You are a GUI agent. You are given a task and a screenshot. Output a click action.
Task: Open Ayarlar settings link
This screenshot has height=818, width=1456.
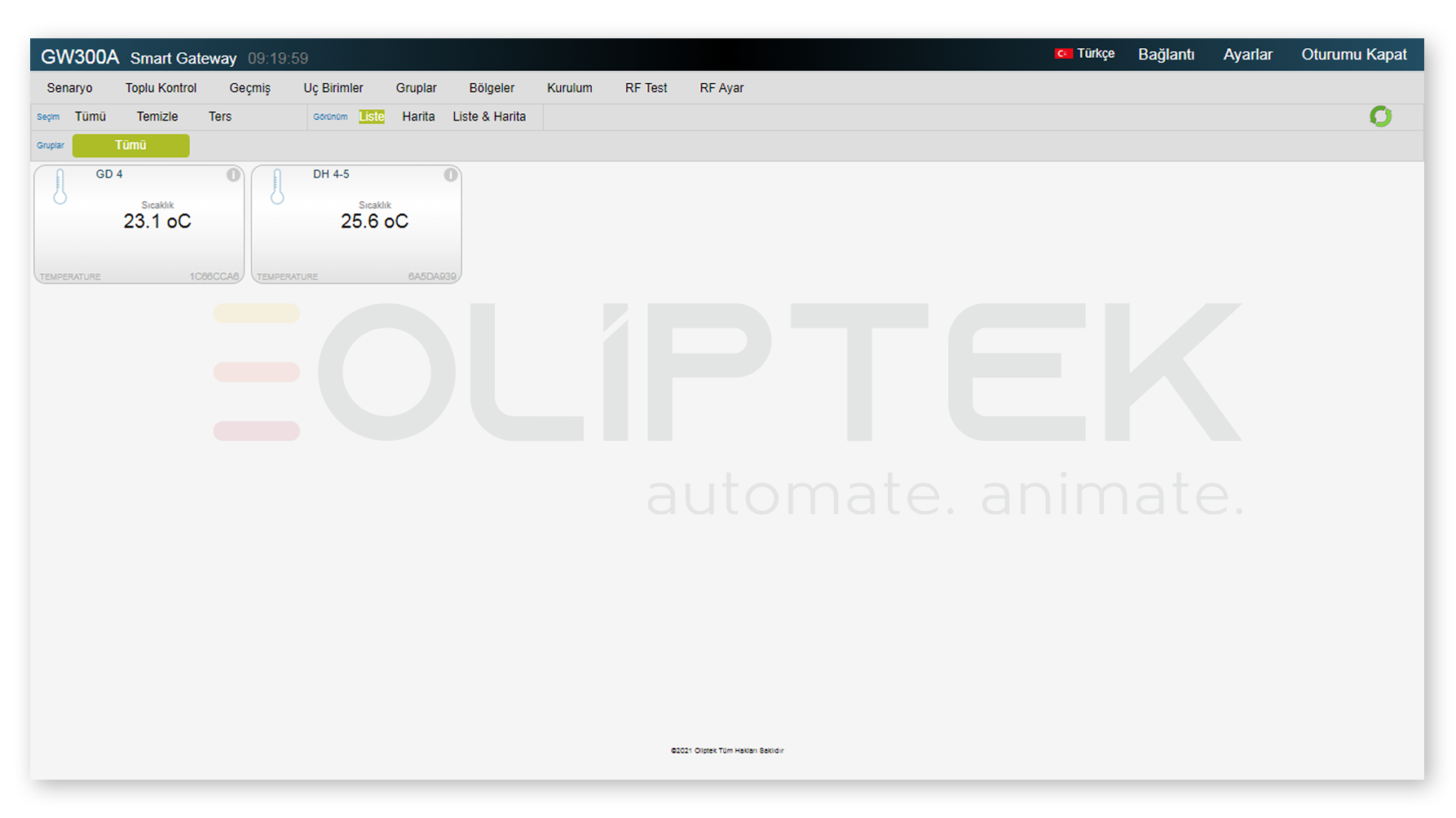coord(1247,55)
